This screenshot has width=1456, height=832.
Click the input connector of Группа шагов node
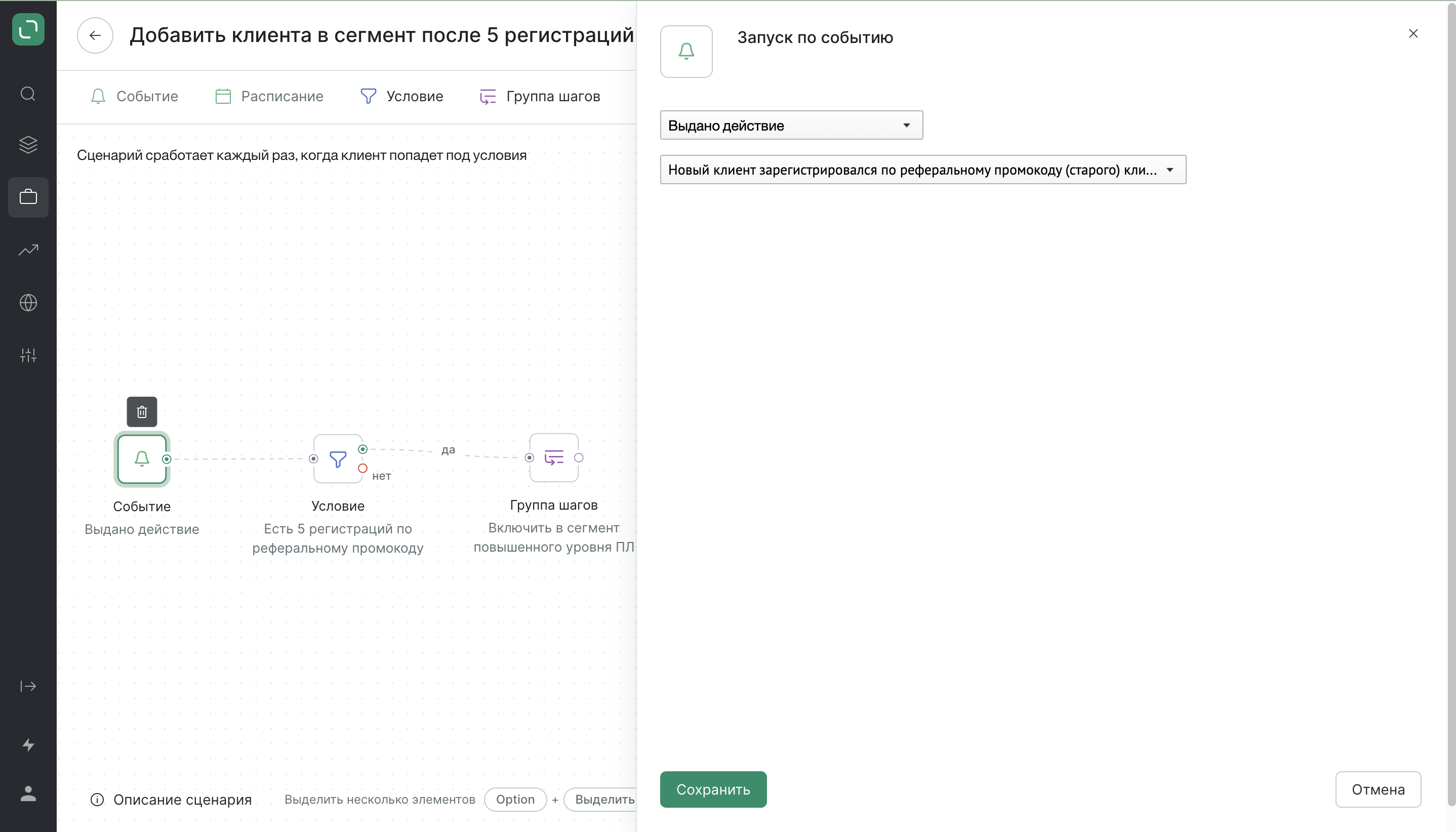pyautogui.click(x=530, y=457)
